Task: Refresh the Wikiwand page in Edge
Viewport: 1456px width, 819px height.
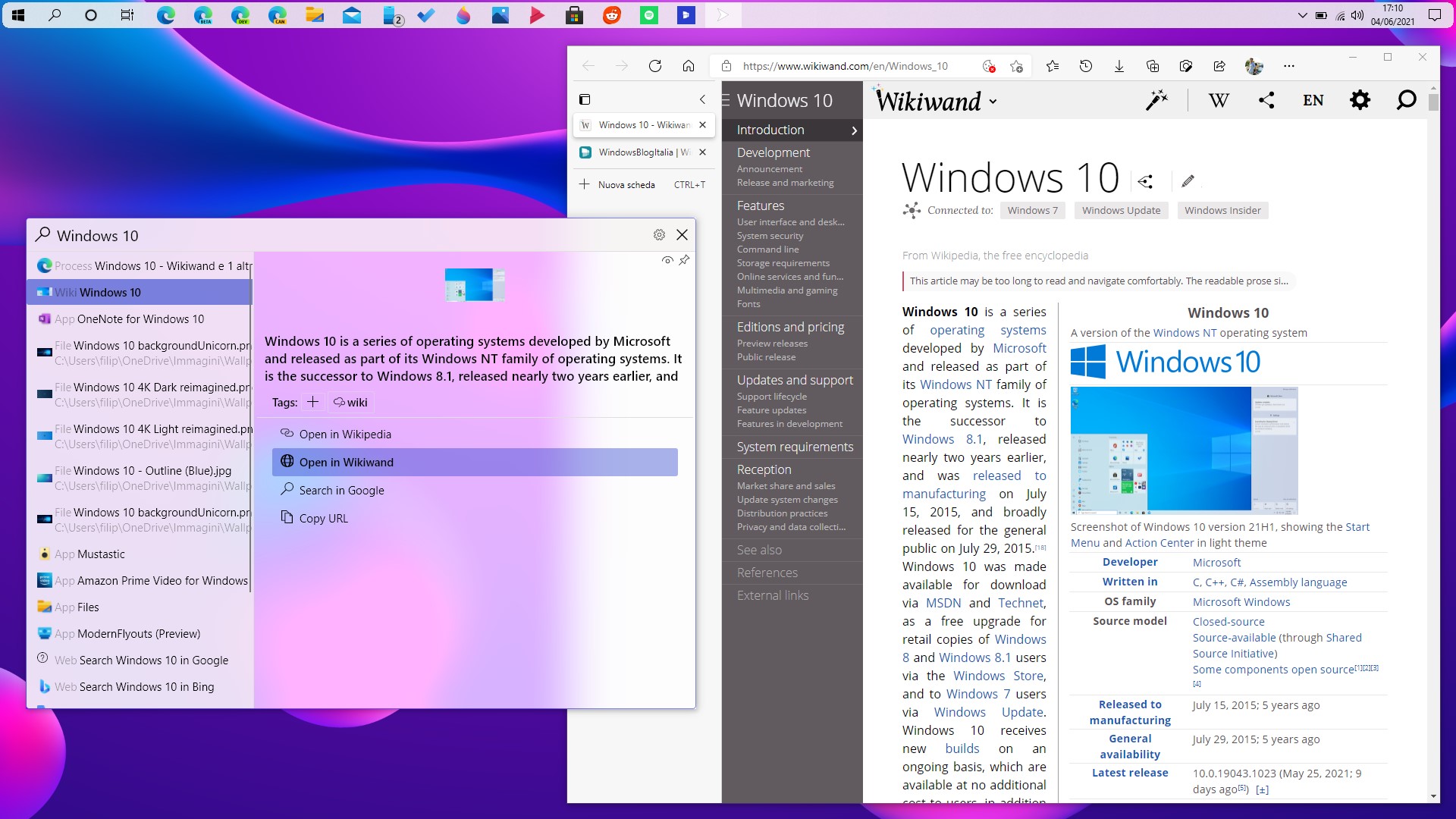Action: (x=655, y=66)
